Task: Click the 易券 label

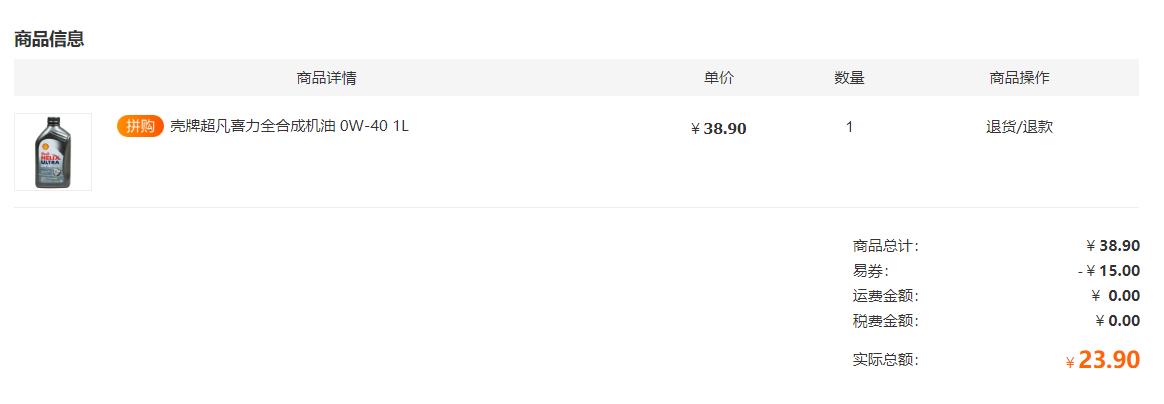Action: click(x=870, y=271)
